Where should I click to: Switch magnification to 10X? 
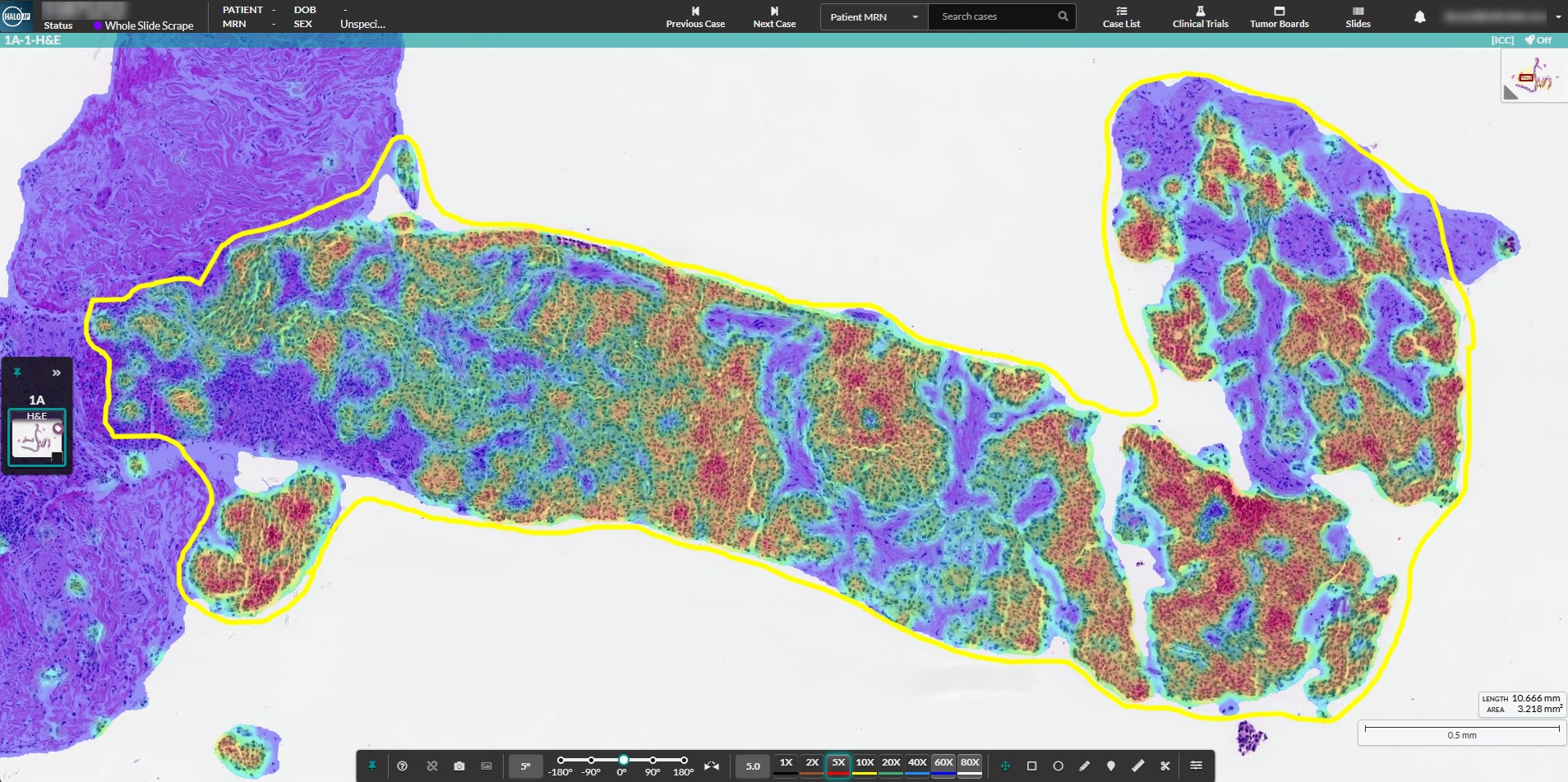pos(865,765)
